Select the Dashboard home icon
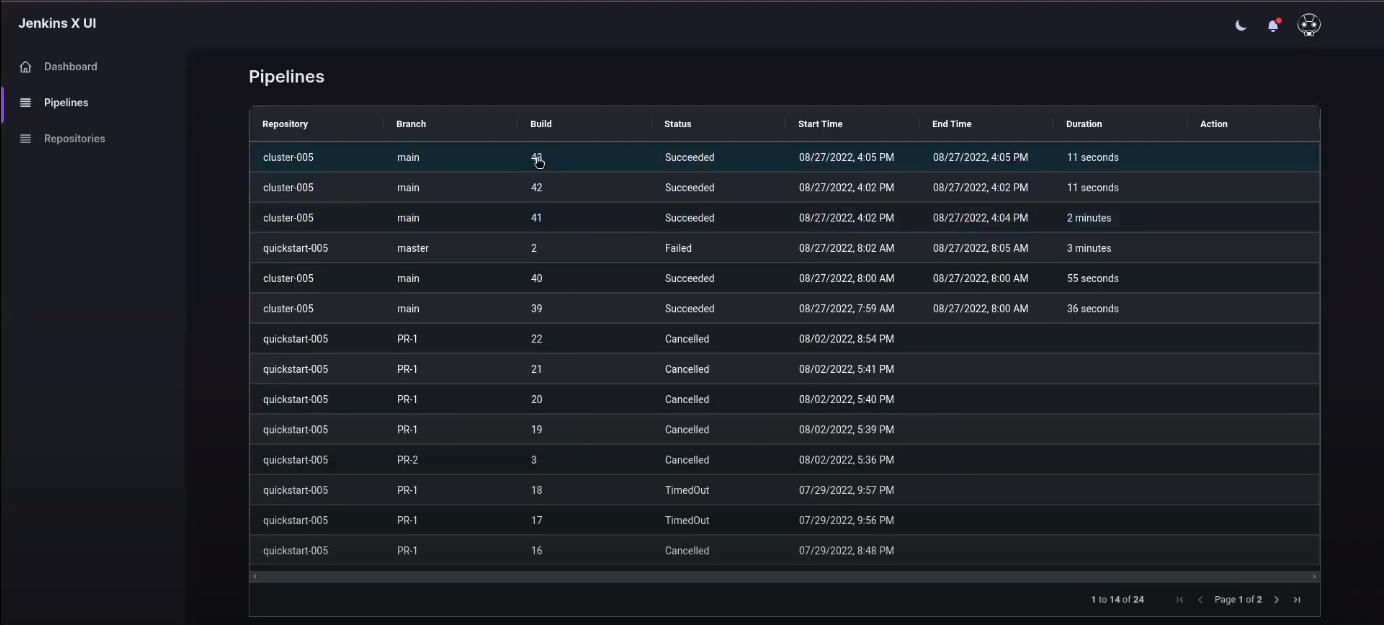 click(x=25, y=66)
